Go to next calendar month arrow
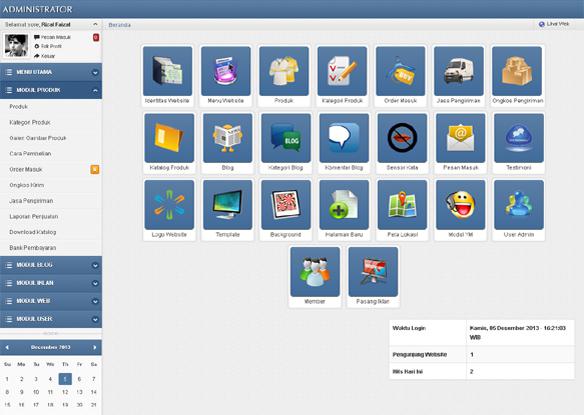This screenshot has height=415, width=584. (95, 347)
